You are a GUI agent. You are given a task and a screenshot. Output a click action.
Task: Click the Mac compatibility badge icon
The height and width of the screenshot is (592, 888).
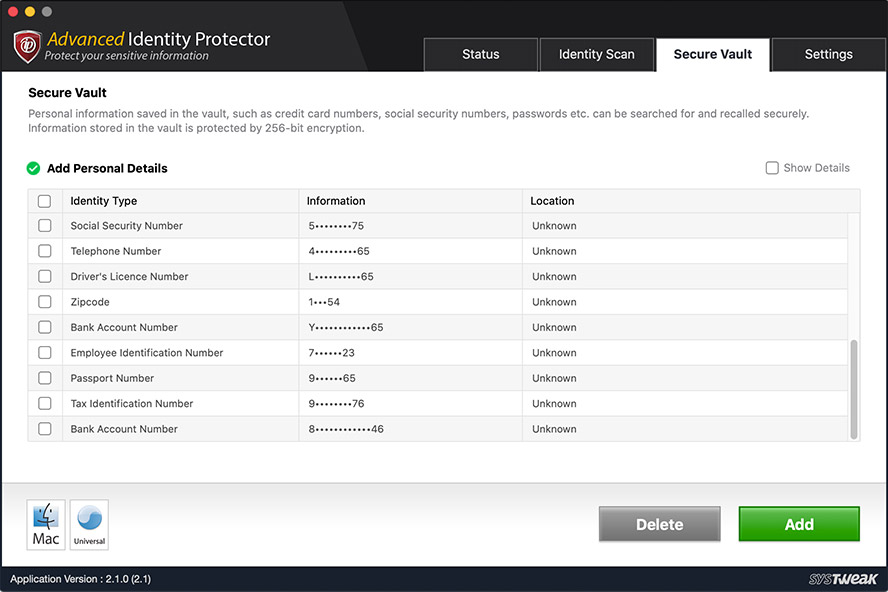[46, 525]
